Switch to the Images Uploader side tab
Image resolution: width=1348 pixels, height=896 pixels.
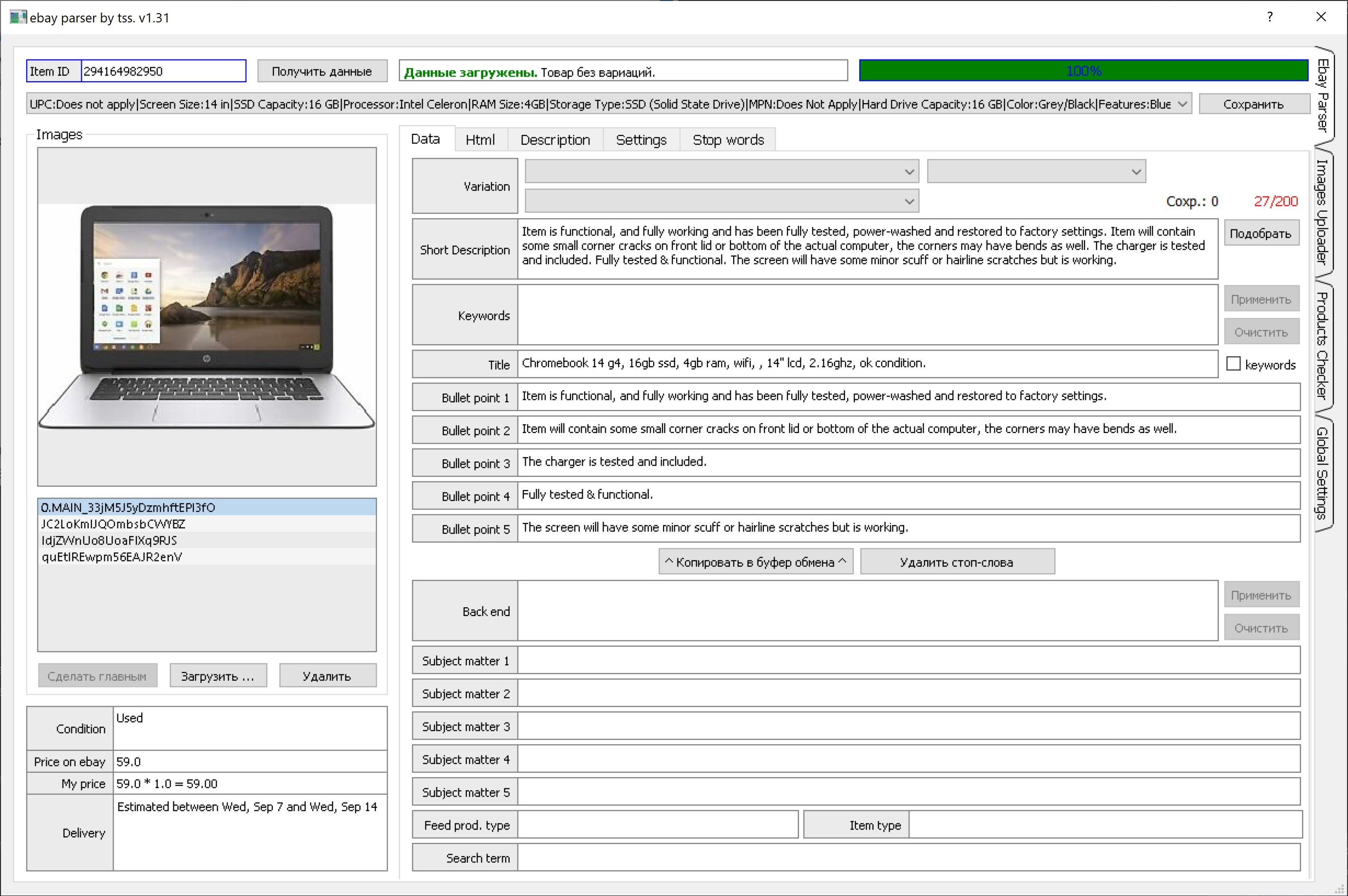tap(1322, 211)
